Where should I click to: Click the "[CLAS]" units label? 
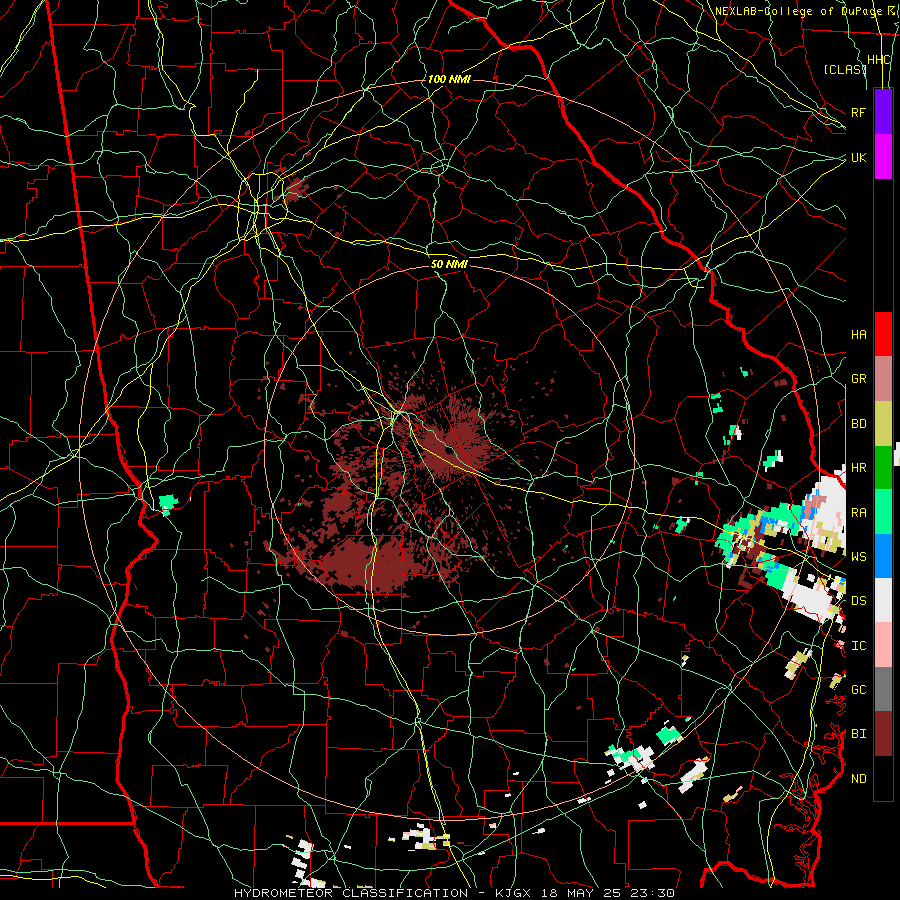[845, 69]
